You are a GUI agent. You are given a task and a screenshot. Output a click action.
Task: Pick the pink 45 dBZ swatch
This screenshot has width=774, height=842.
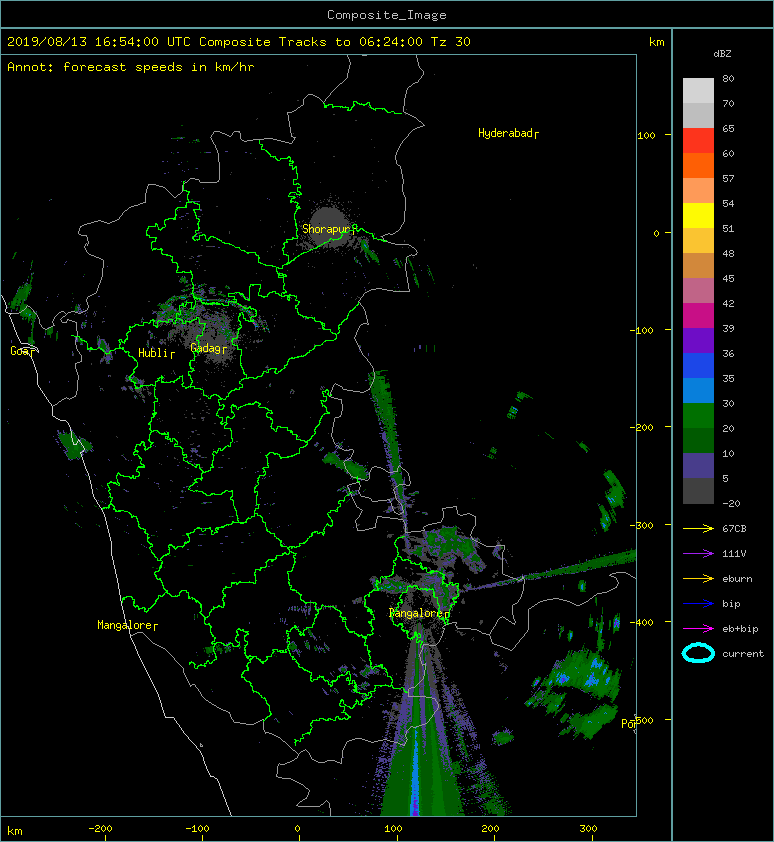click(698, 290)
